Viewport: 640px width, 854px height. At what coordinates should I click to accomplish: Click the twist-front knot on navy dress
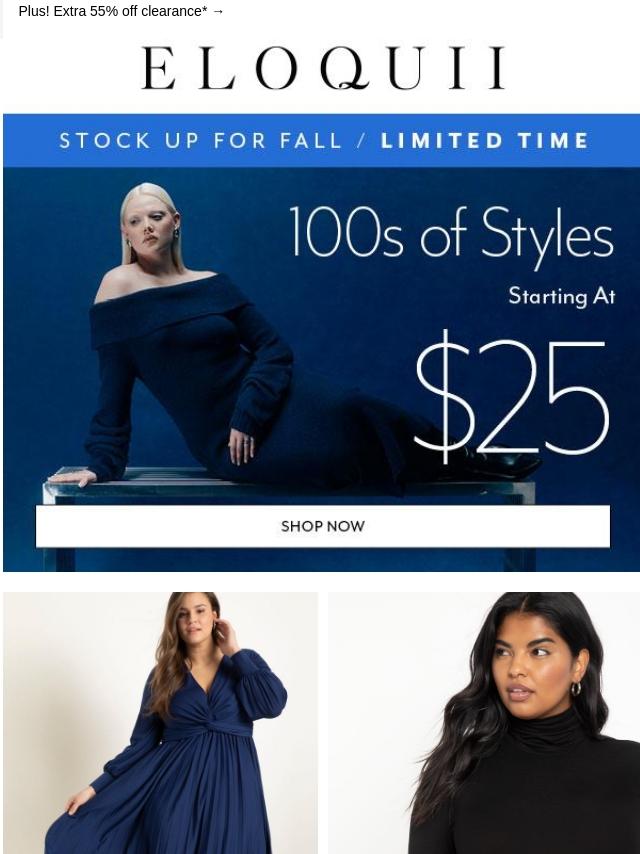[x=210, y=716]
